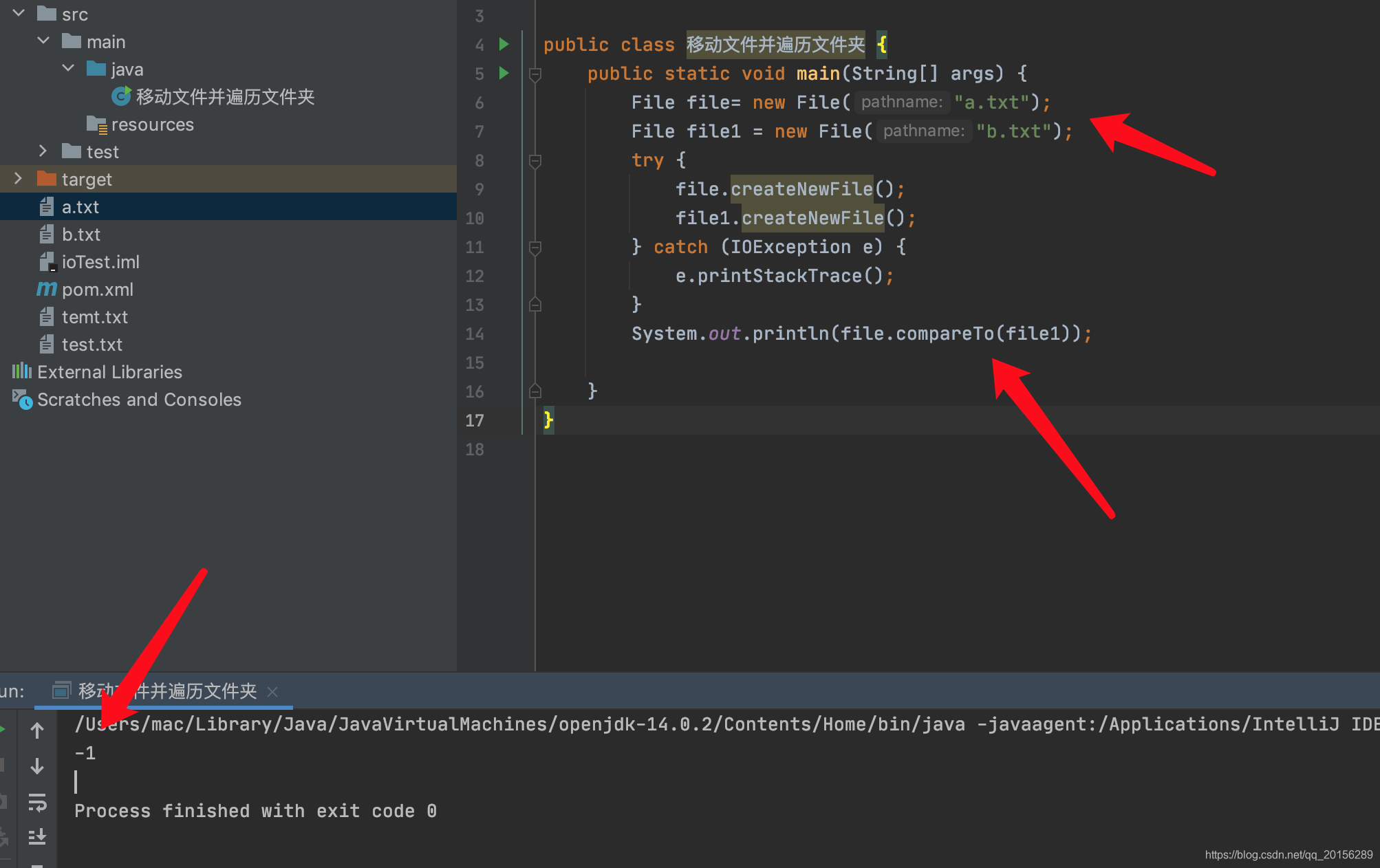Screen dimensions: 1380x868
Task: Click the -1 output line in the console
Action: pyautogui.click(x=85, y=753)
